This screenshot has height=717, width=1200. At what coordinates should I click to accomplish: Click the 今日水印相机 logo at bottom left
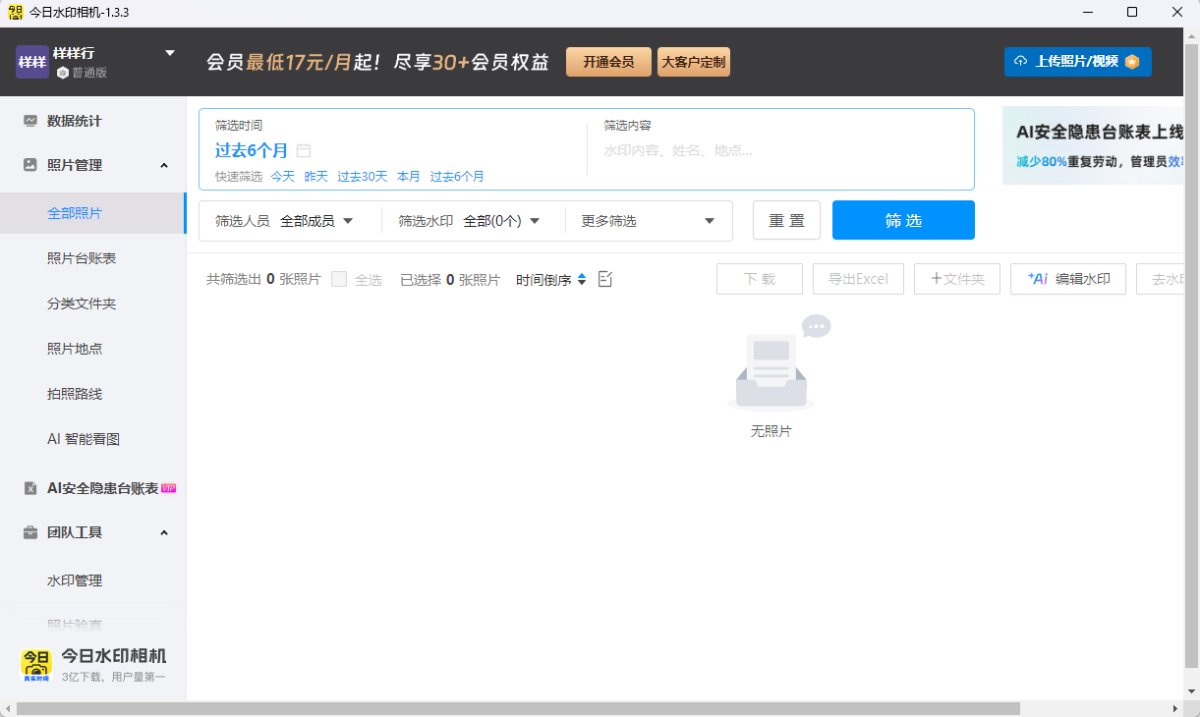point(36,665)
